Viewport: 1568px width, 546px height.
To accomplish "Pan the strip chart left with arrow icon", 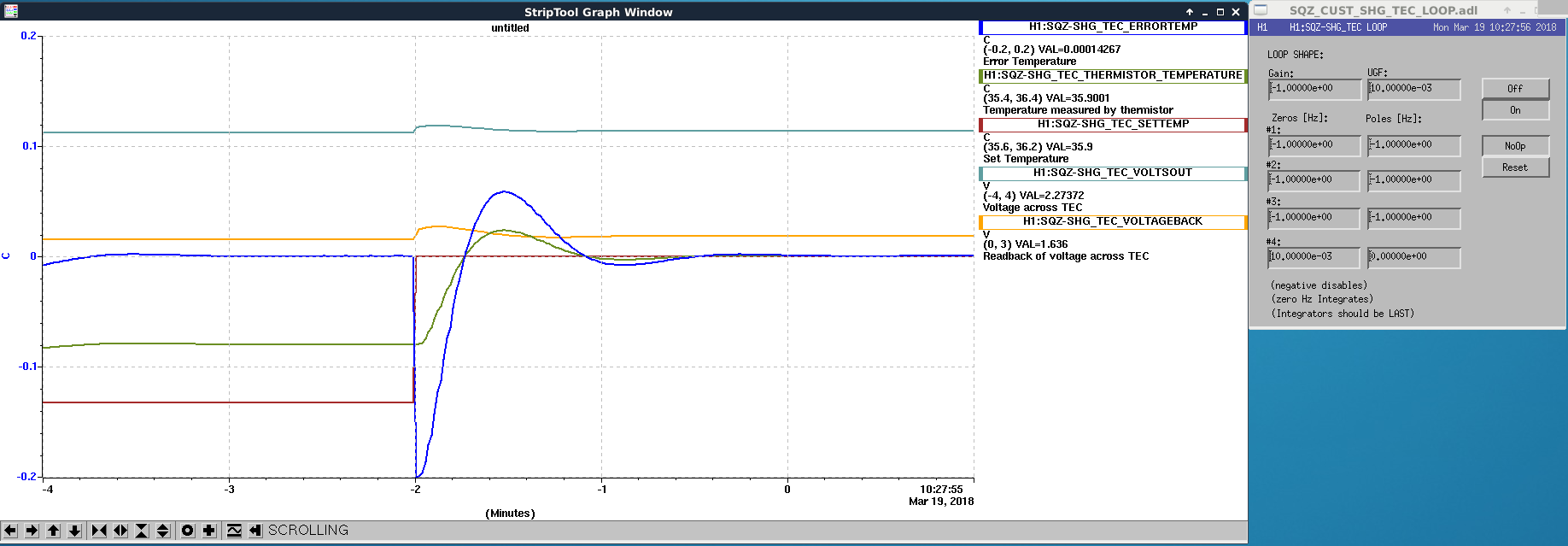I will 10,531.
